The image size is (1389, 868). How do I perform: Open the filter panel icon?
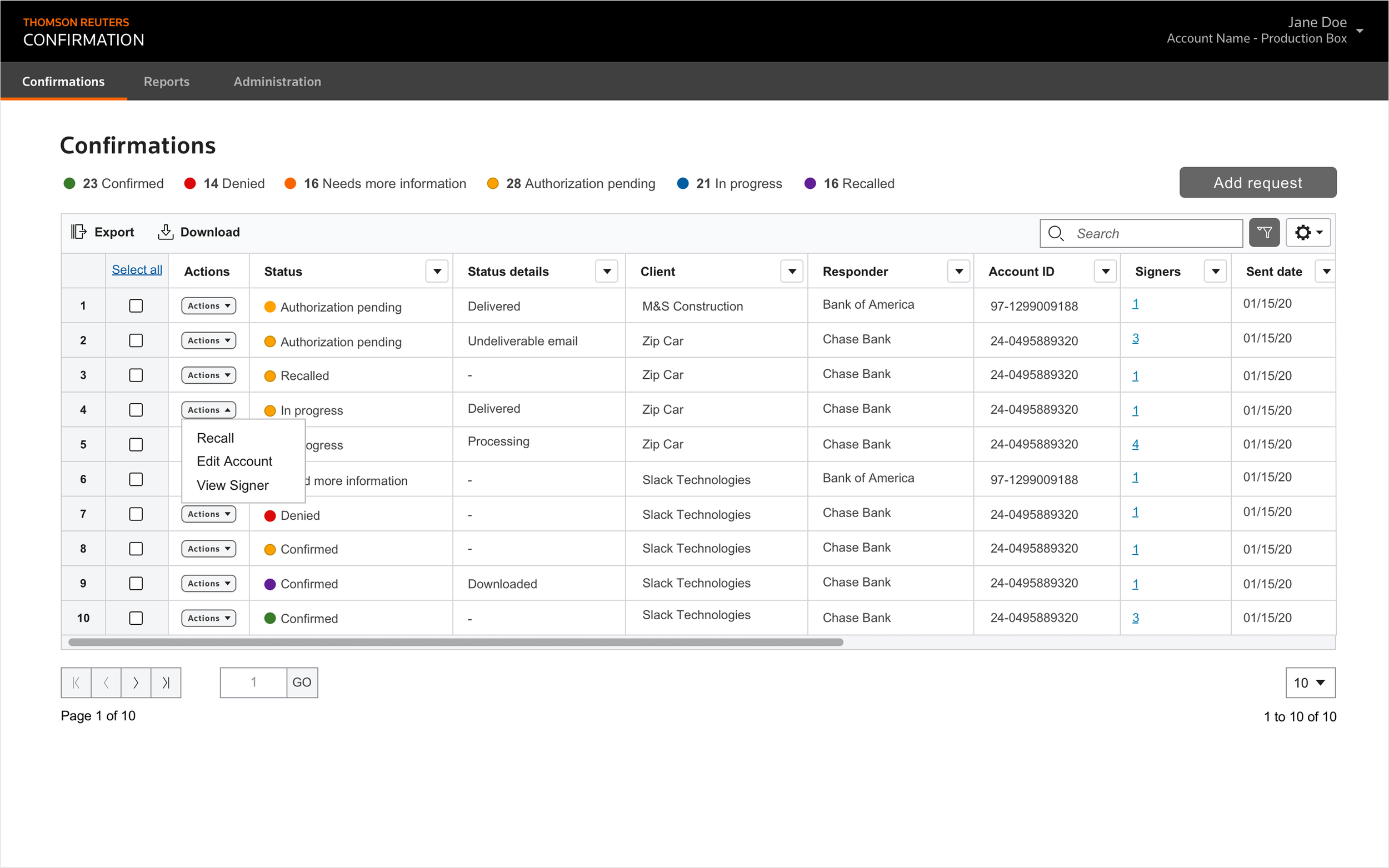coord(1265,233)
